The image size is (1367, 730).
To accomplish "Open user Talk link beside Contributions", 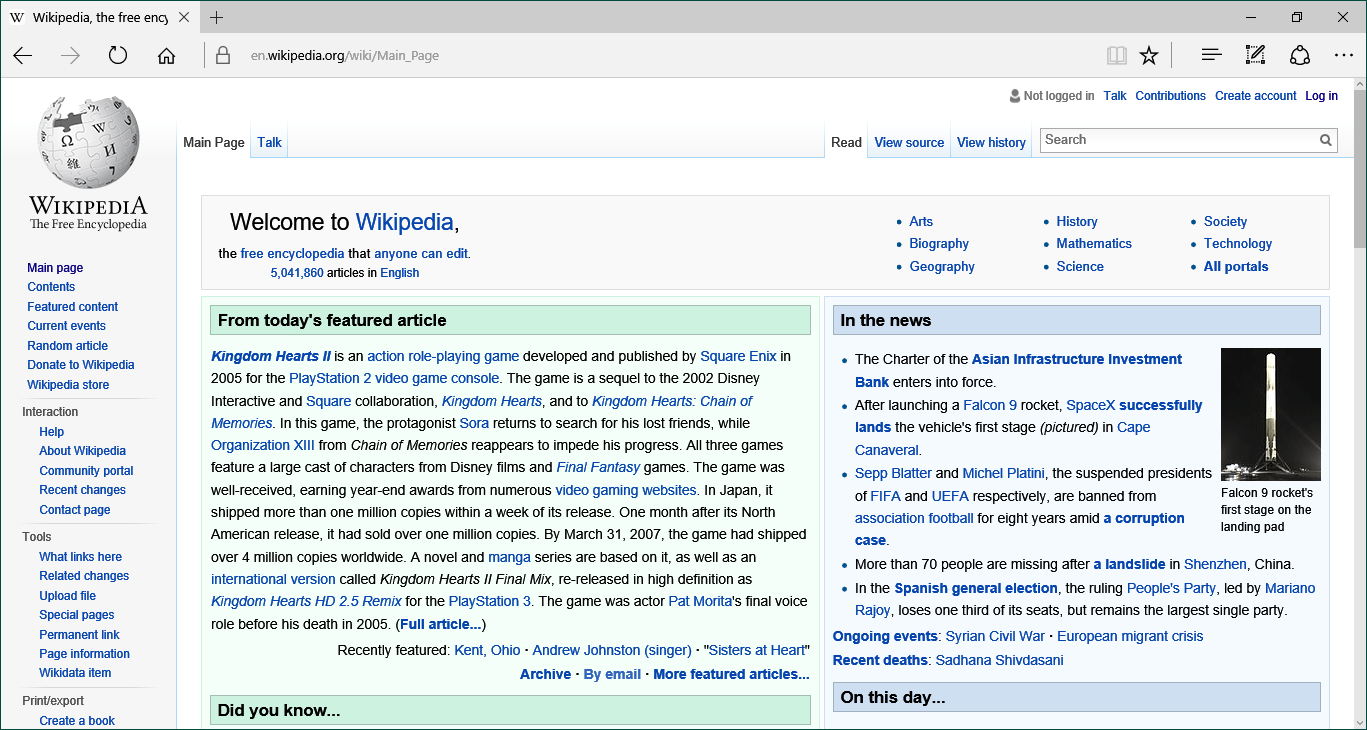I will (1115, 96).
